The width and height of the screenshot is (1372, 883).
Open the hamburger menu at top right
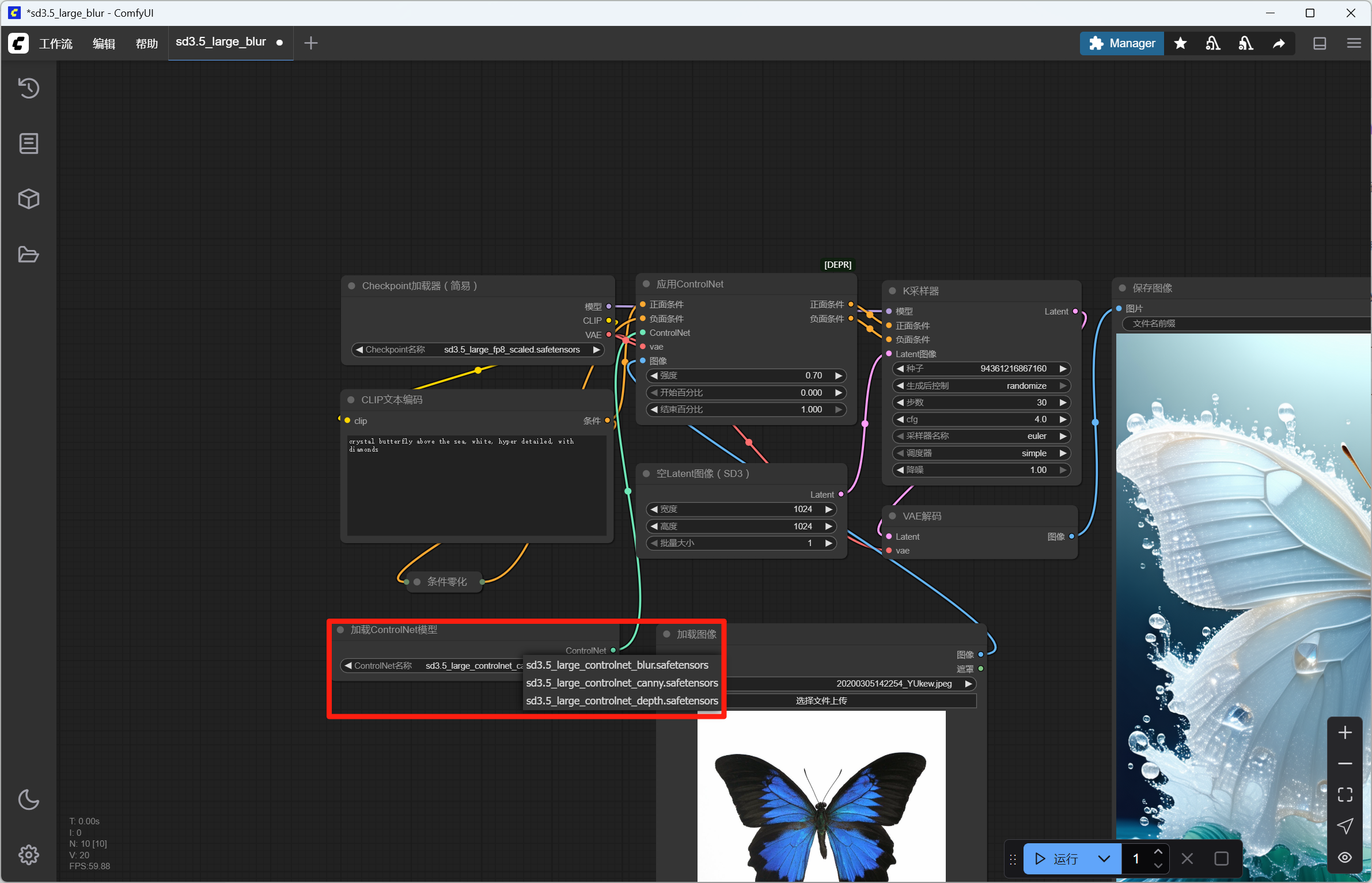(x=1354, y=43)
